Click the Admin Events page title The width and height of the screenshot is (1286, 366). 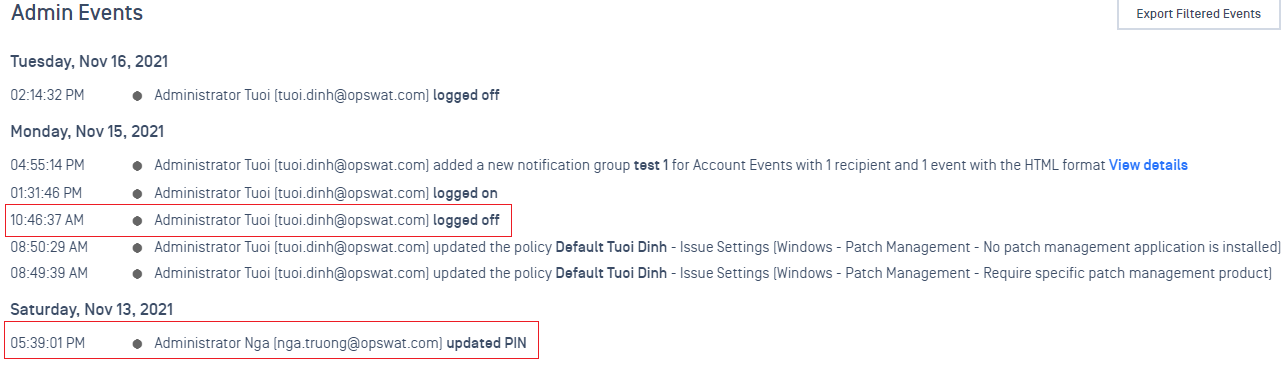[77, 13]
